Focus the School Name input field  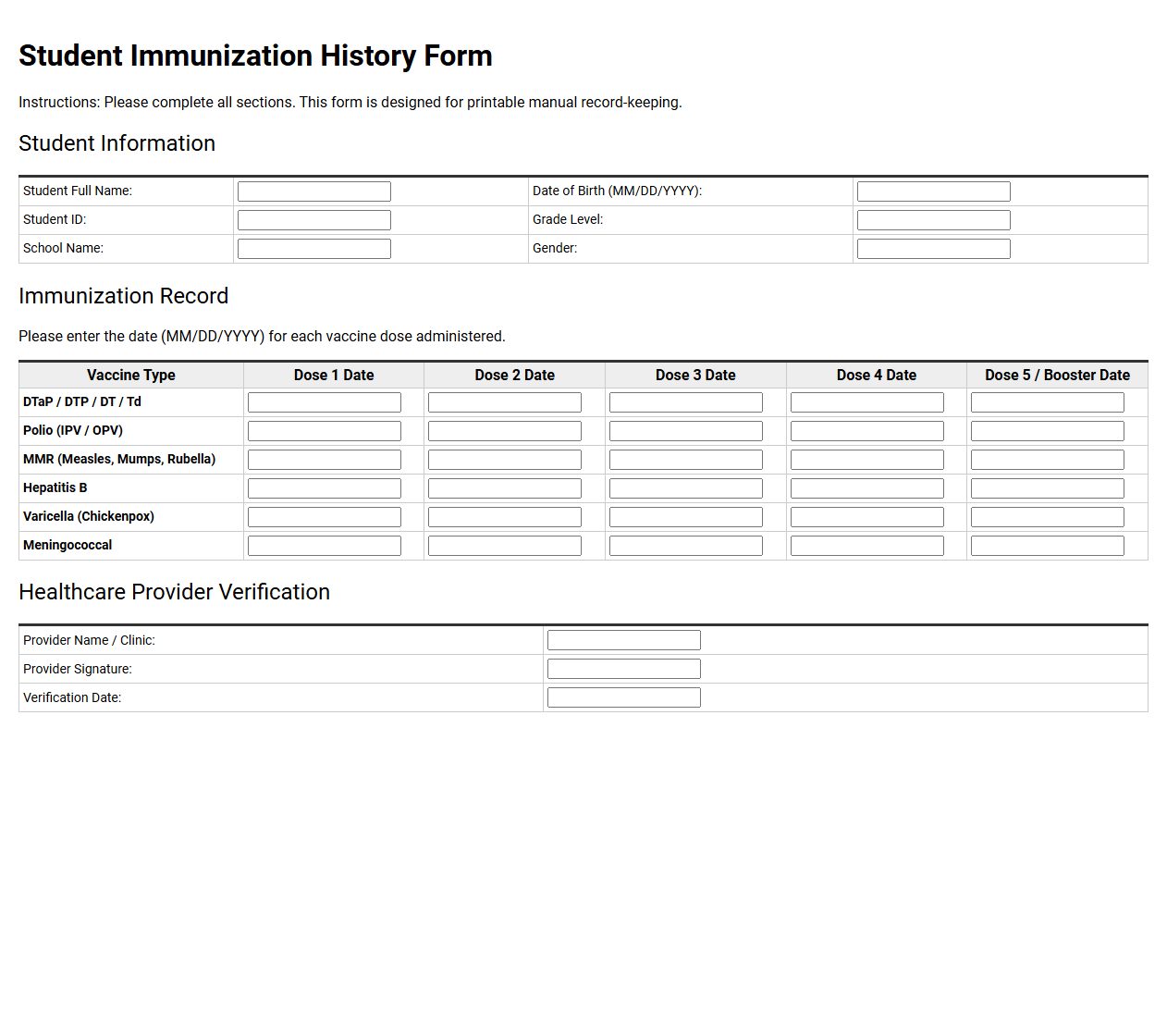[314, 249]
